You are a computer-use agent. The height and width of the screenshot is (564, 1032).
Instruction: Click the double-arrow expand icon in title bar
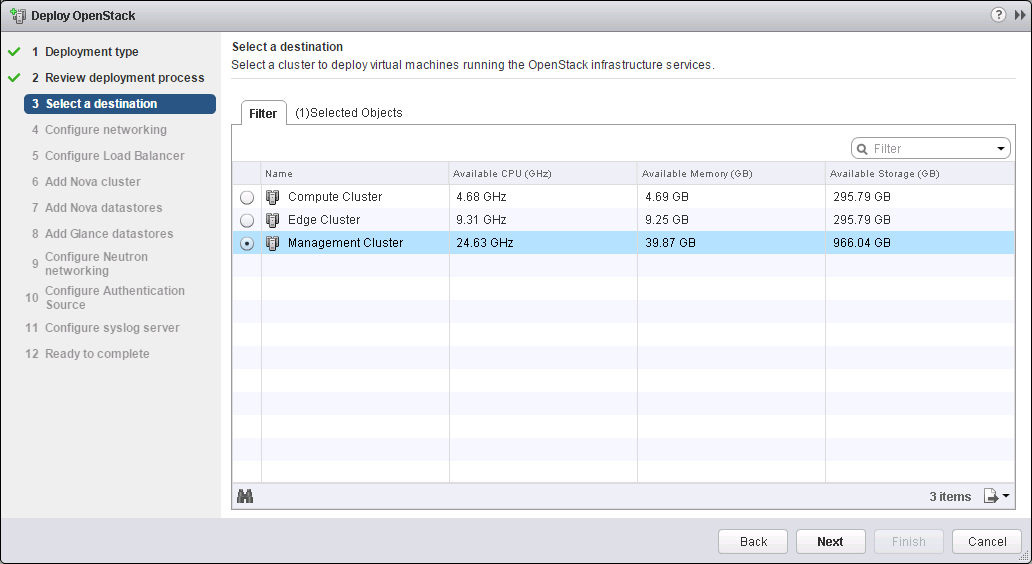point(1019,15)
